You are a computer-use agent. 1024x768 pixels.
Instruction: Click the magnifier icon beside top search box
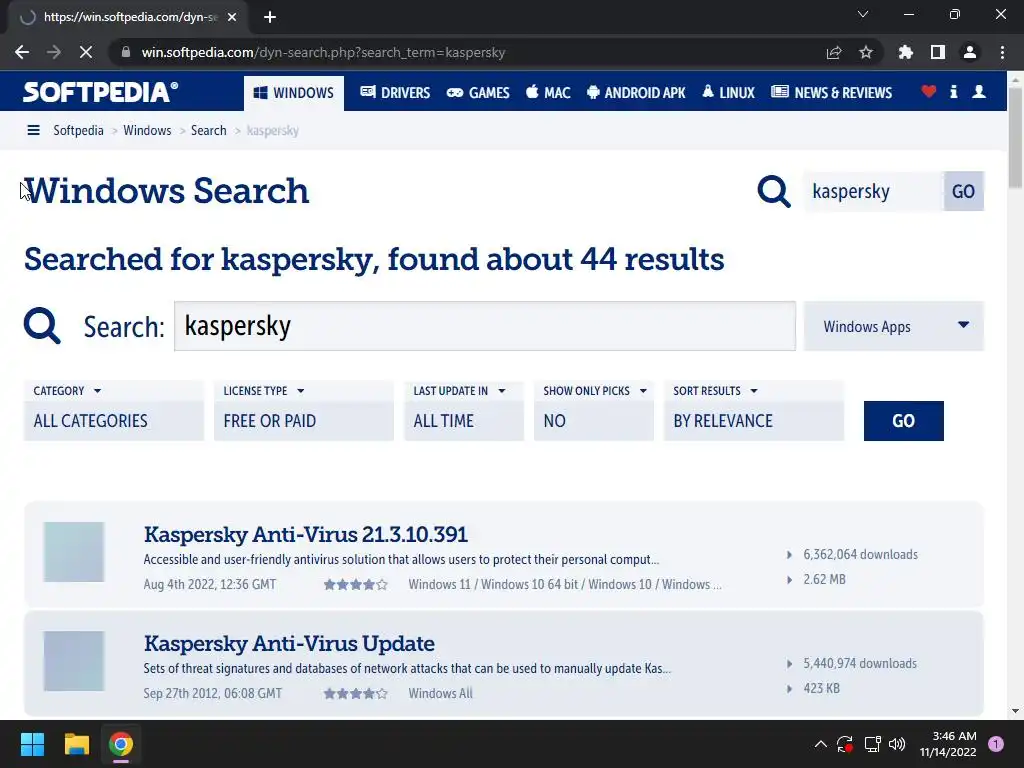pyautogui.click(x=774, y=191)
